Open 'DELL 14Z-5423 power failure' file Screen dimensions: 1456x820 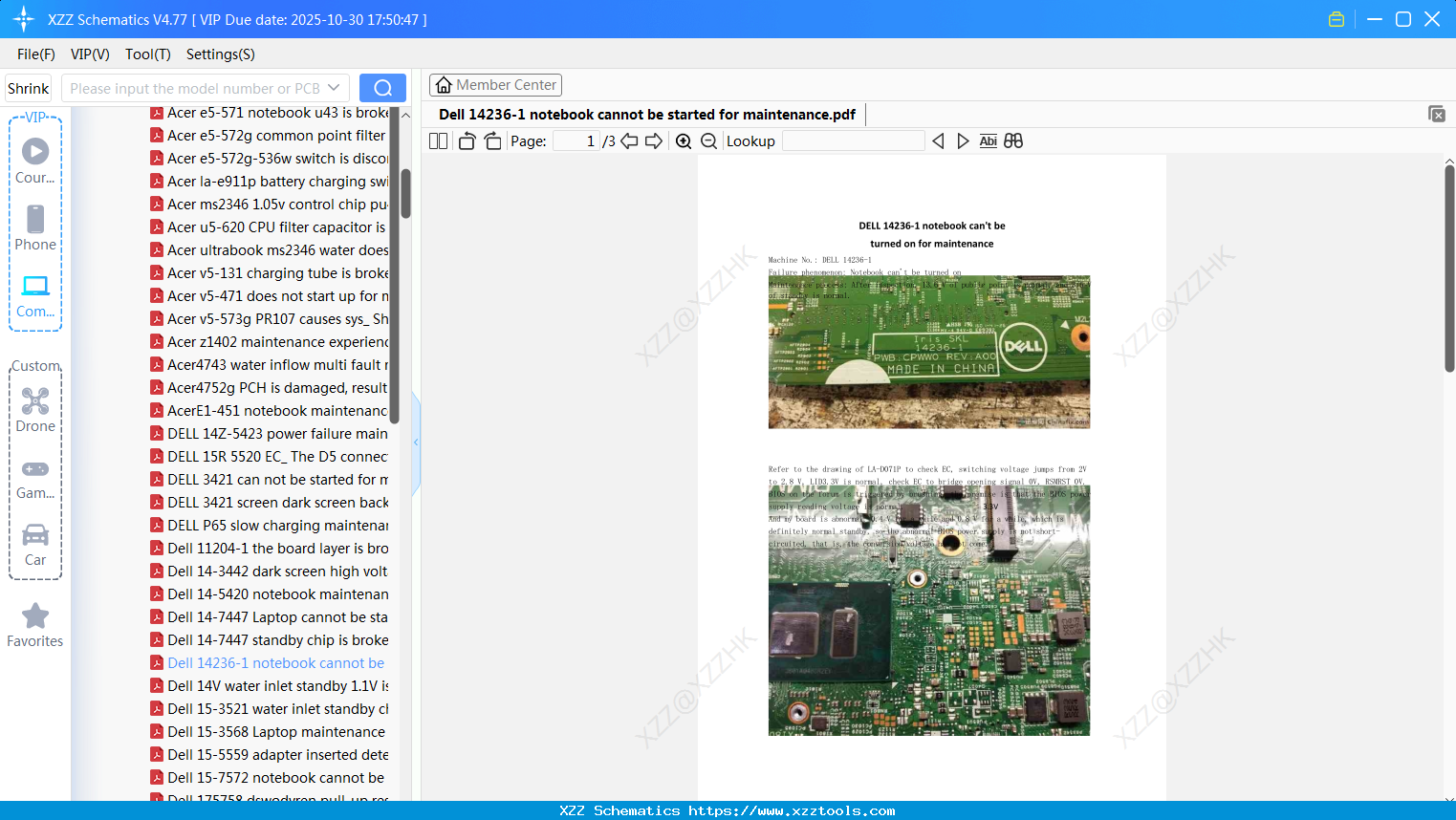click(270, 434)
